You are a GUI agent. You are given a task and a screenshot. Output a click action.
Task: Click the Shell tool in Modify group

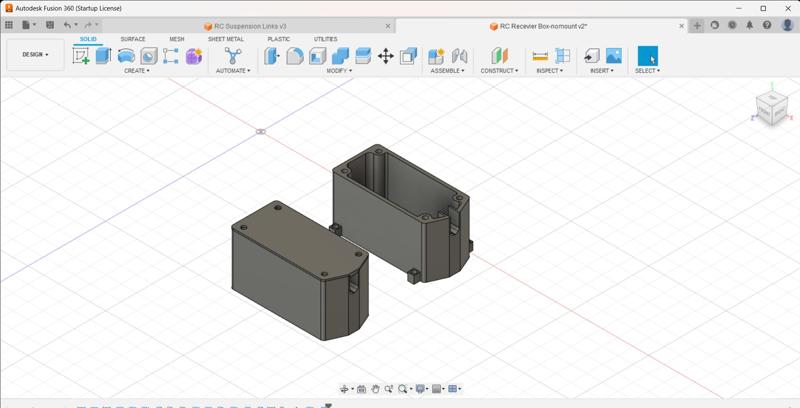coord(318,56)
